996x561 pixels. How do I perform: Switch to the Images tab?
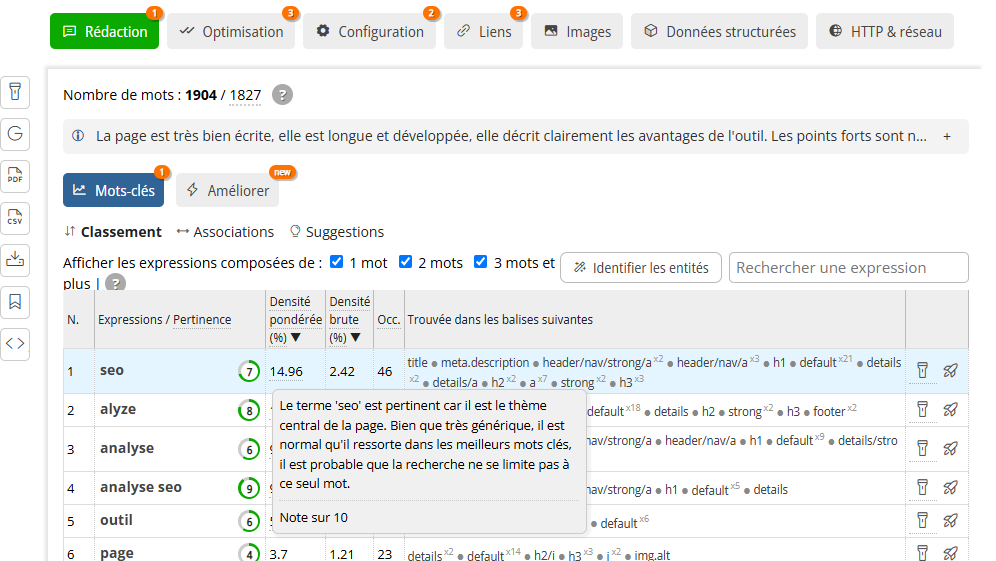tap(577, 31)
